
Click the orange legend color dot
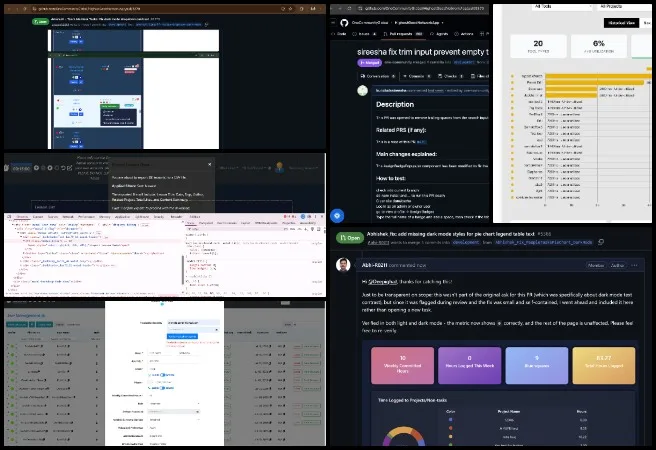(451, 428)
